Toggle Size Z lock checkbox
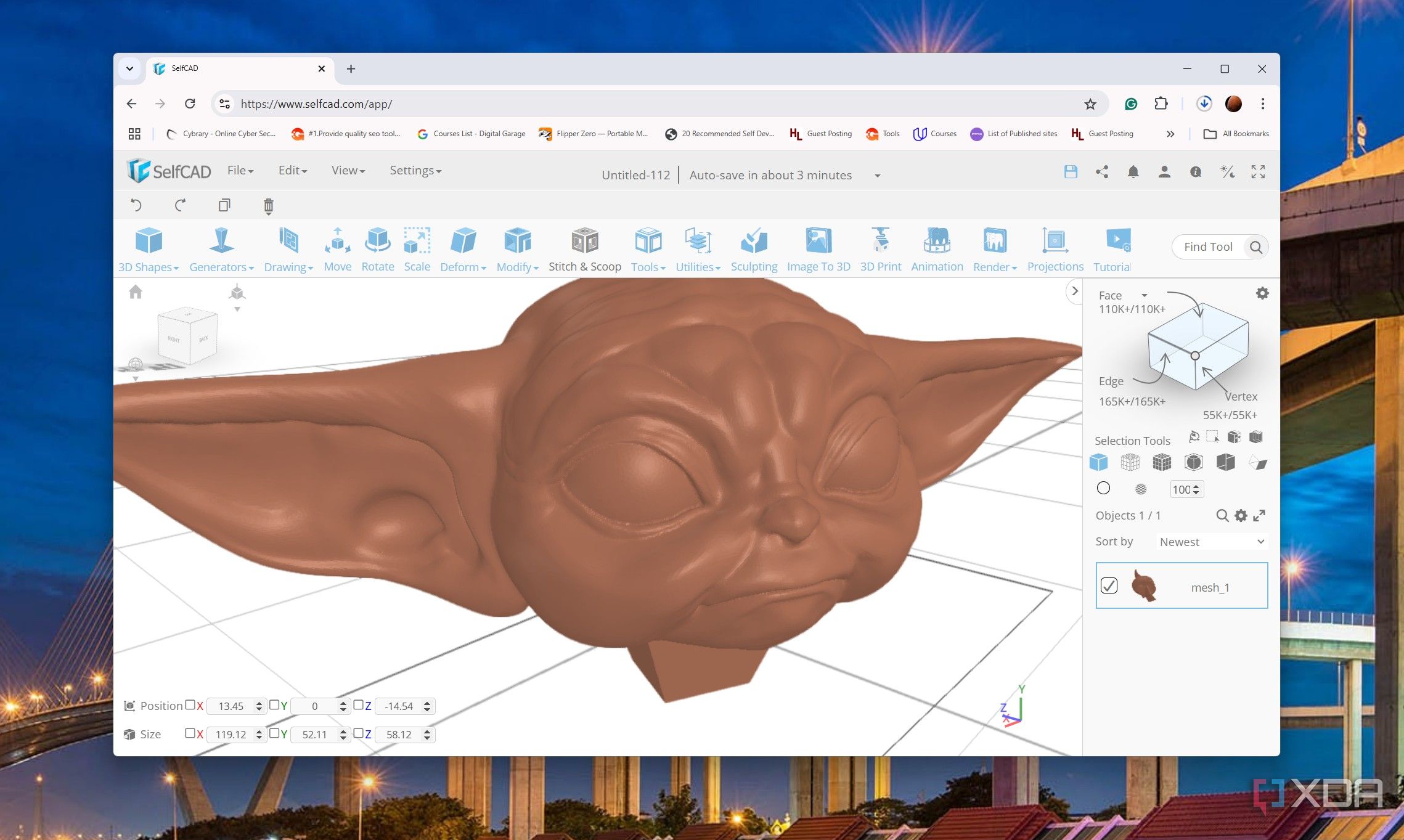The image size is (1404, 840). [x=358, y=733]
